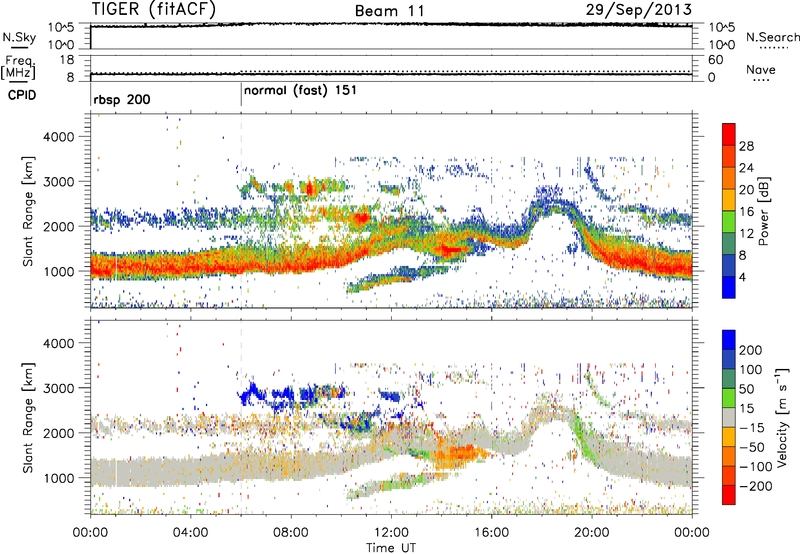Screen dimensions: 800x554
Task: Click the red power hotspot near 2800 km
Action: click(x=310, y=189)
